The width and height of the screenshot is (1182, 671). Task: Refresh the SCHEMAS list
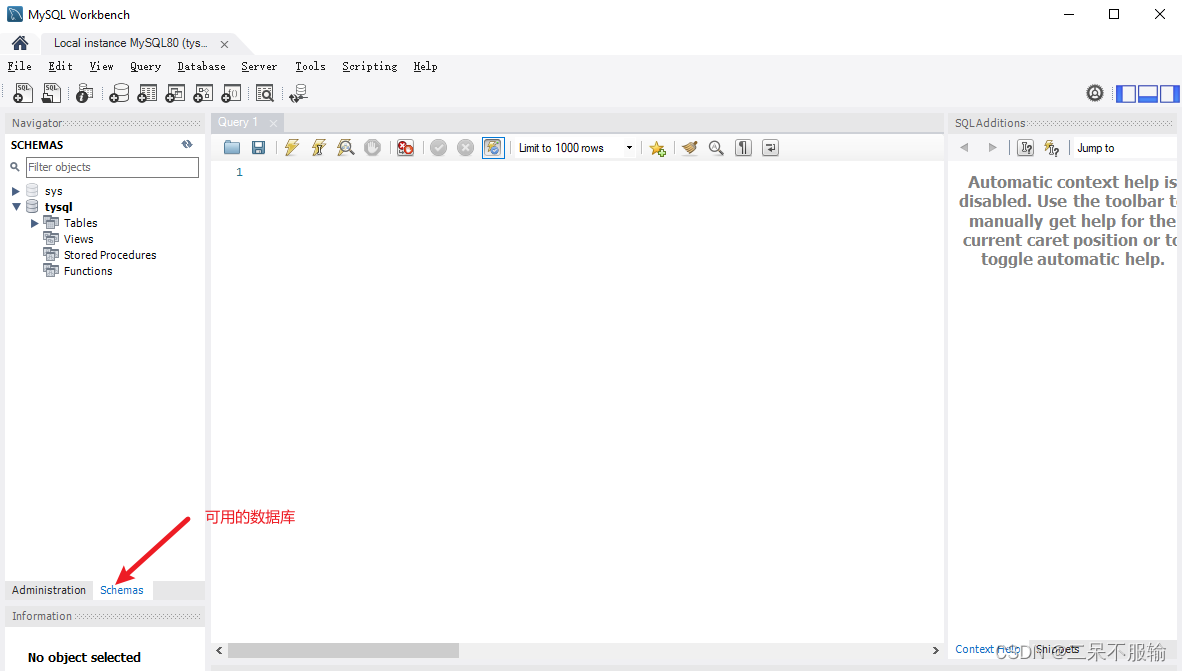(x=187, y=144)
